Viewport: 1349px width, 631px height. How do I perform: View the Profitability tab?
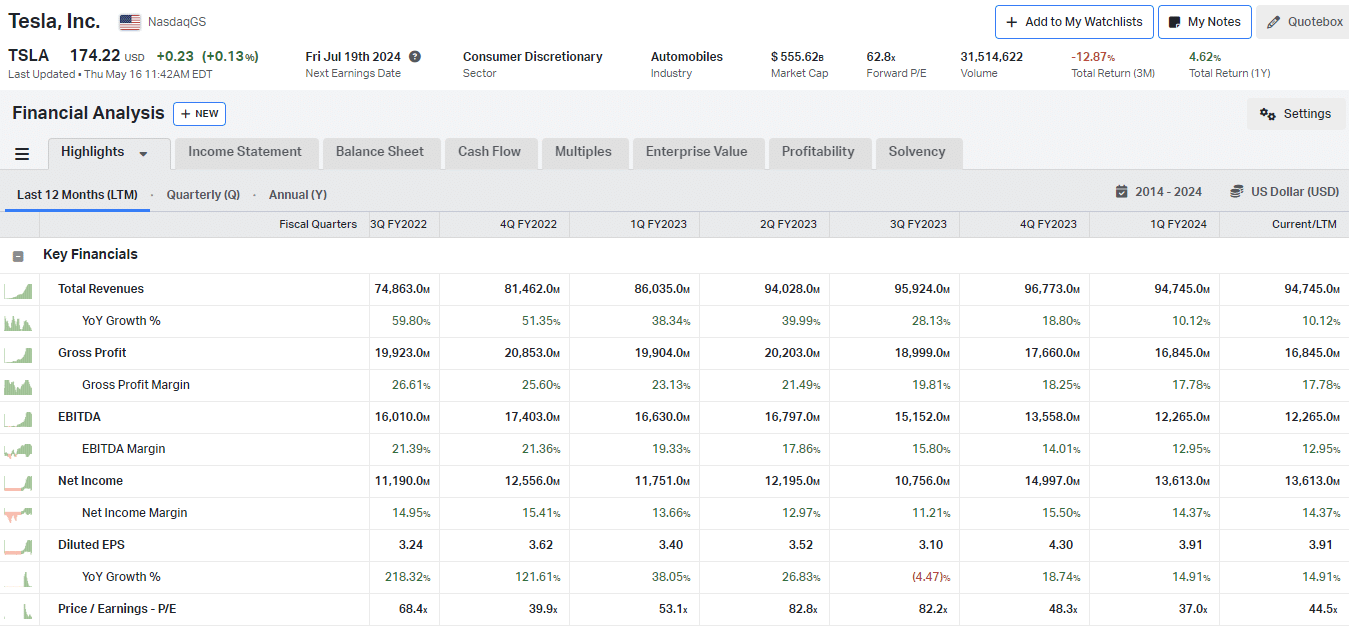pos(818,152)
